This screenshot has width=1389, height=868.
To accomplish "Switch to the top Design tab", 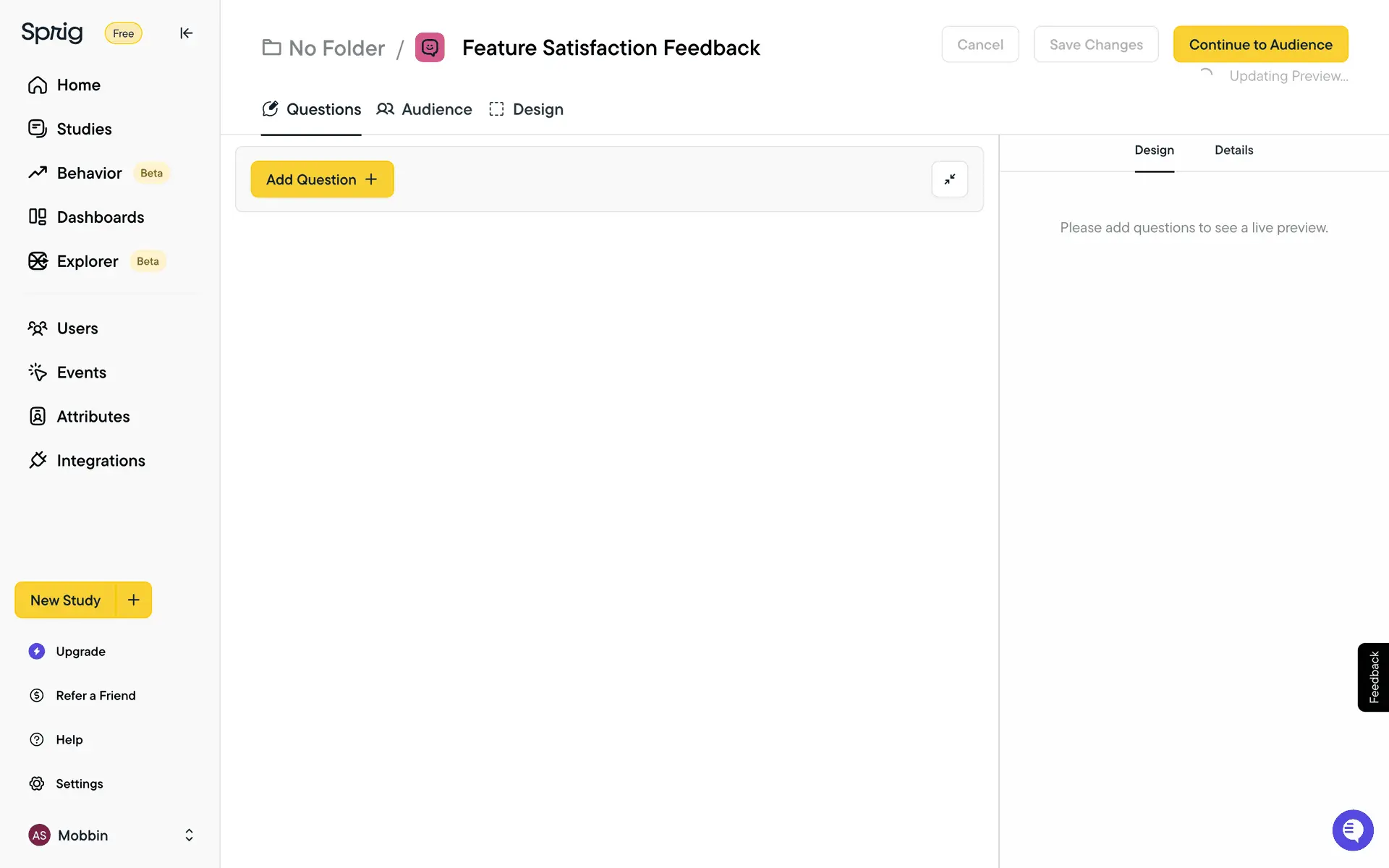I will point(527,109).
